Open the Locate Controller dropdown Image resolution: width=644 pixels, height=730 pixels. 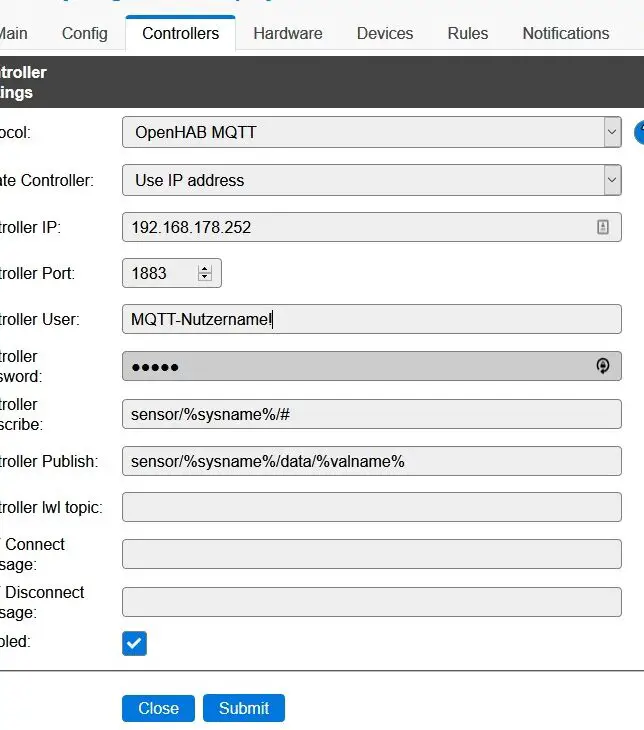click(x=372, y=180)
